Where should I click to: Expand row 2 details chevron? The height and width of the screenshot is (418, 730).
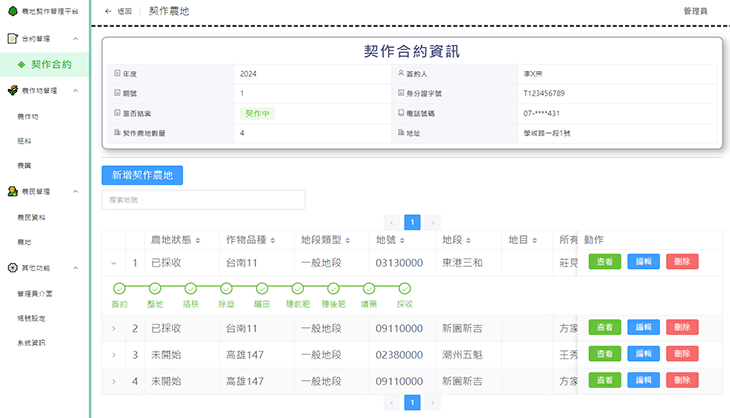click(x=113, y=328)
